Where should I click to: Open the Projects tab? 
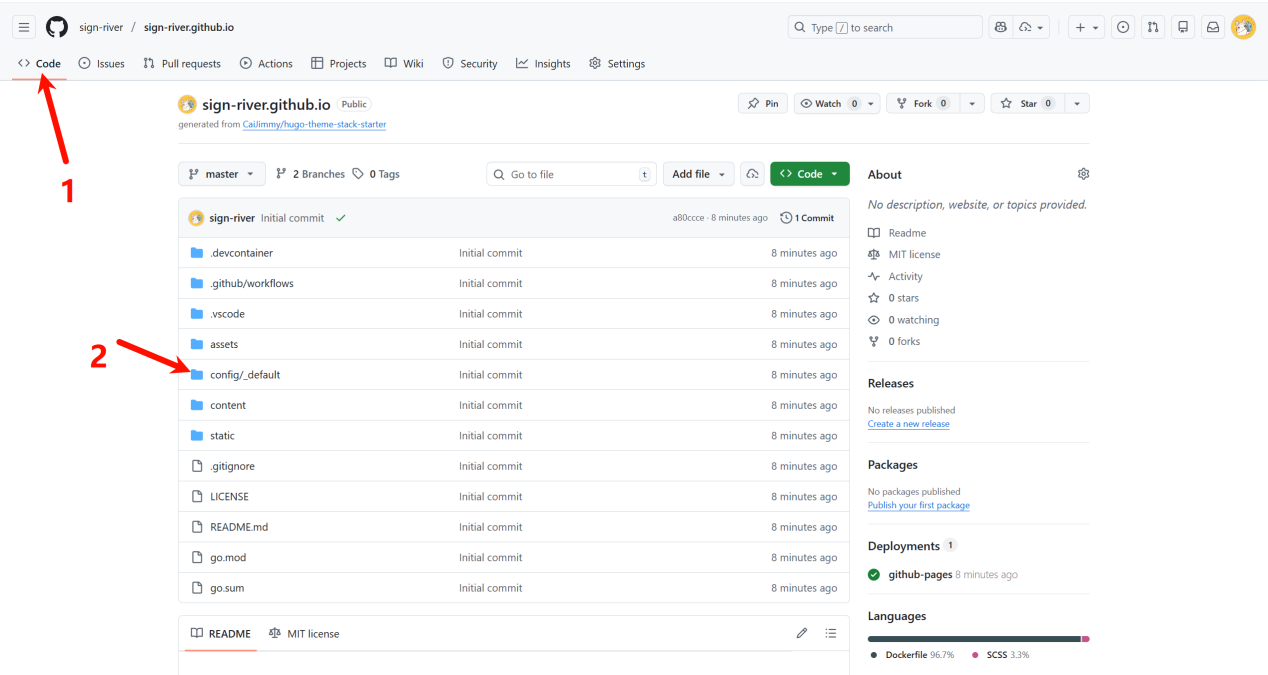coord(339,64)
